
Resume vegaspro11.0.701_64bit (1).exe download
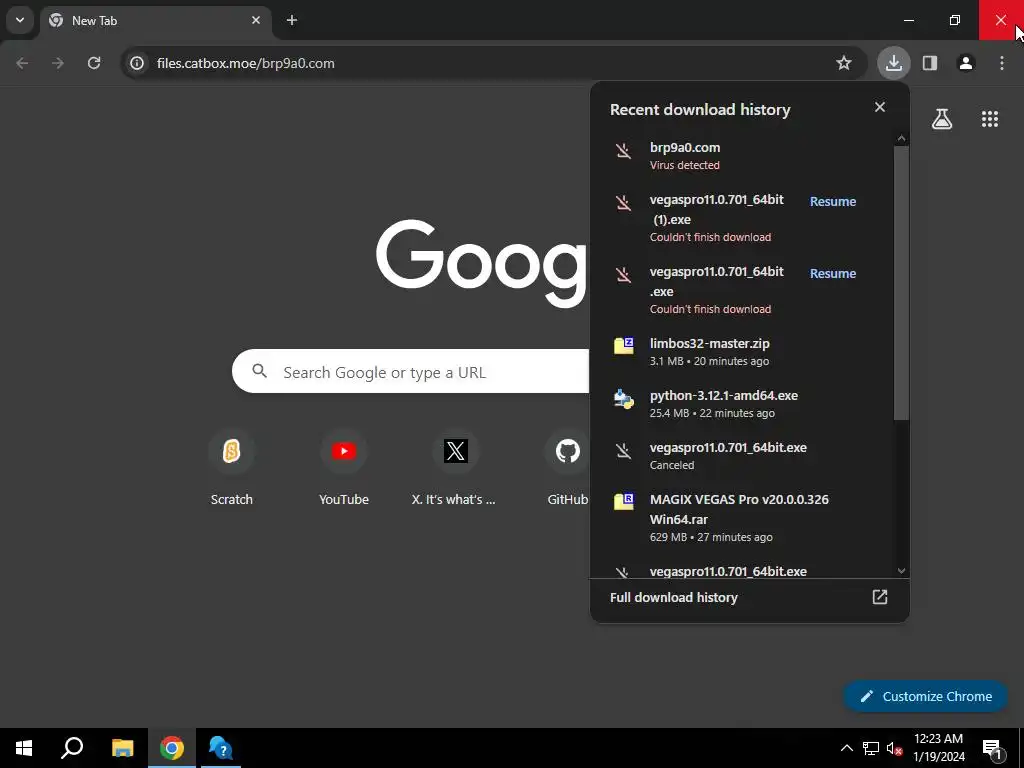click(x=833, y=202)
